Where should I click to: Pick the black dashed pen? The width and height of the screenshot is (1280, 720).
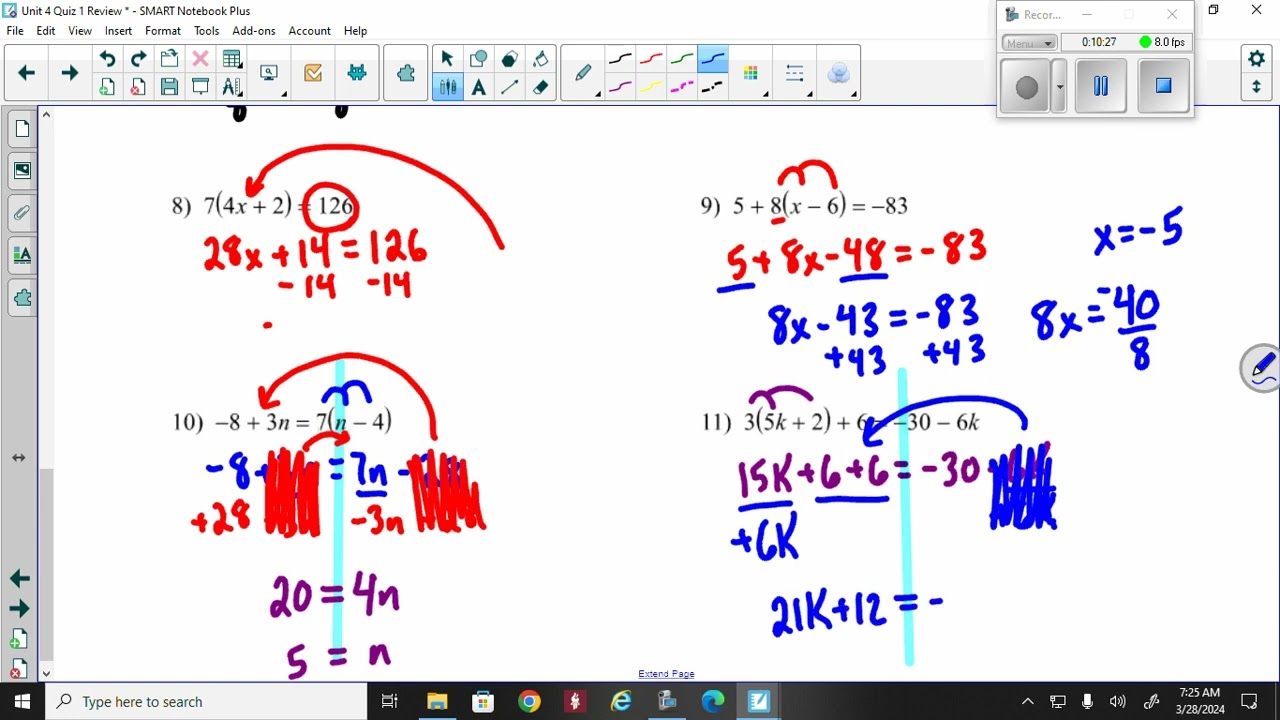pyautogui.click(x=713, y=87)
